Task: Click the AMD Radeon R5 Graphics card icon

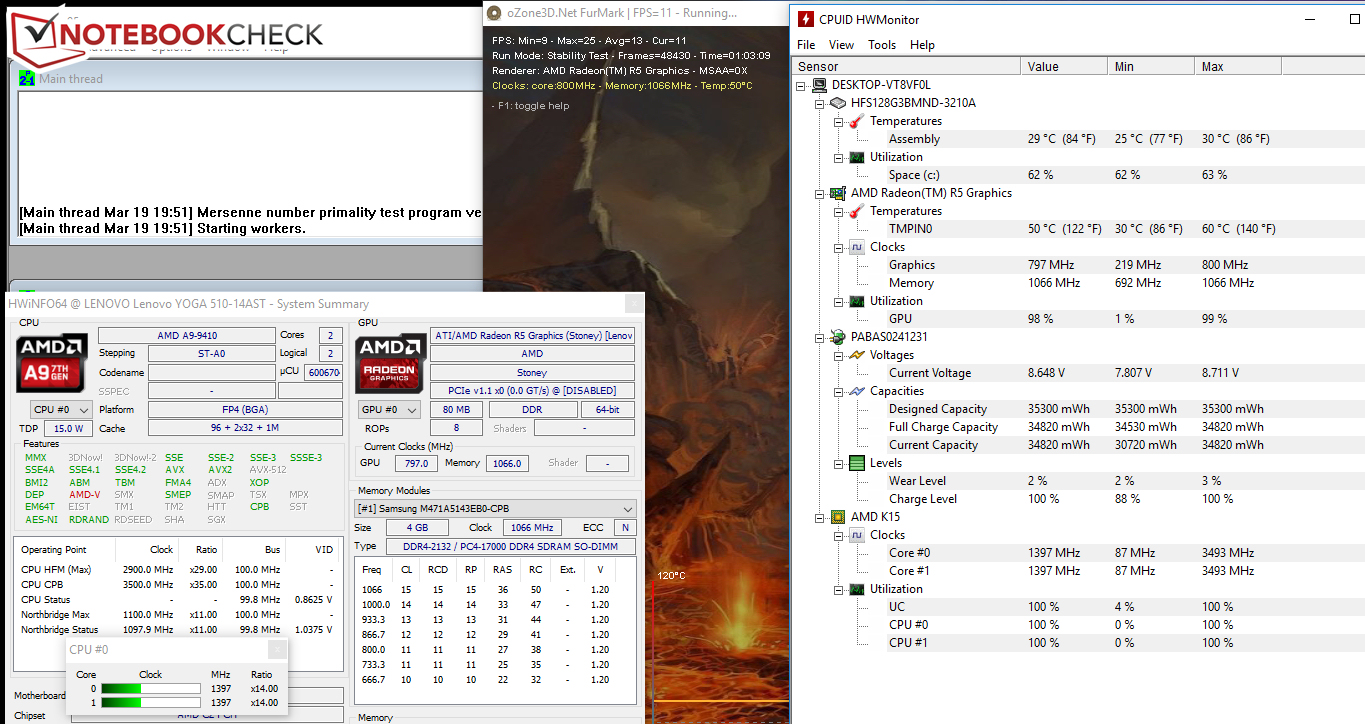Action: click(838, 193)
